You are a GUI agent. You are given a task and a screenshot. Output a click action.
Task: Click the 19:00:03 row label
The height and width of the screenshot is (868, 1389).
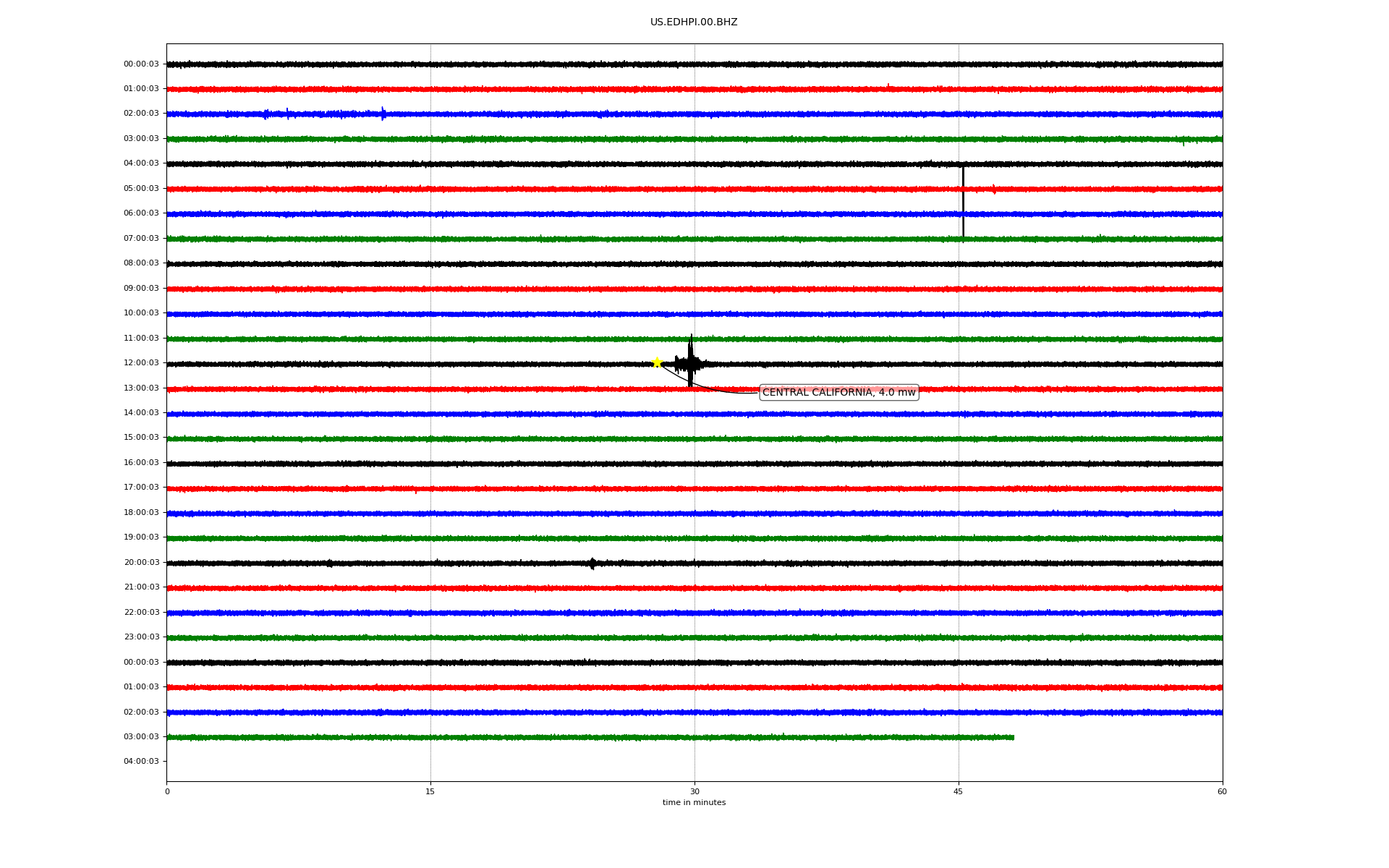pyautogui.click(x=141, y=537)
